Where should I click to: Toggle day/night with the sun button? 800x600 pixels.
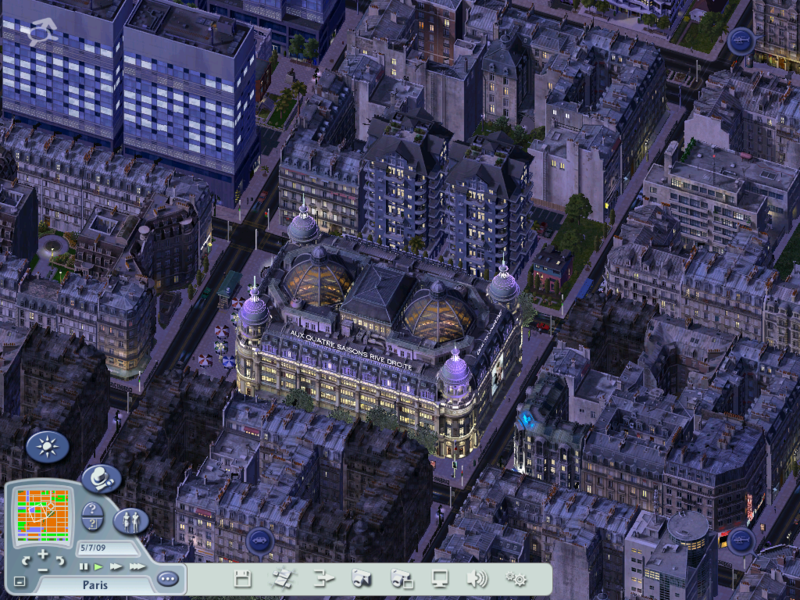[x=47, y=447]
